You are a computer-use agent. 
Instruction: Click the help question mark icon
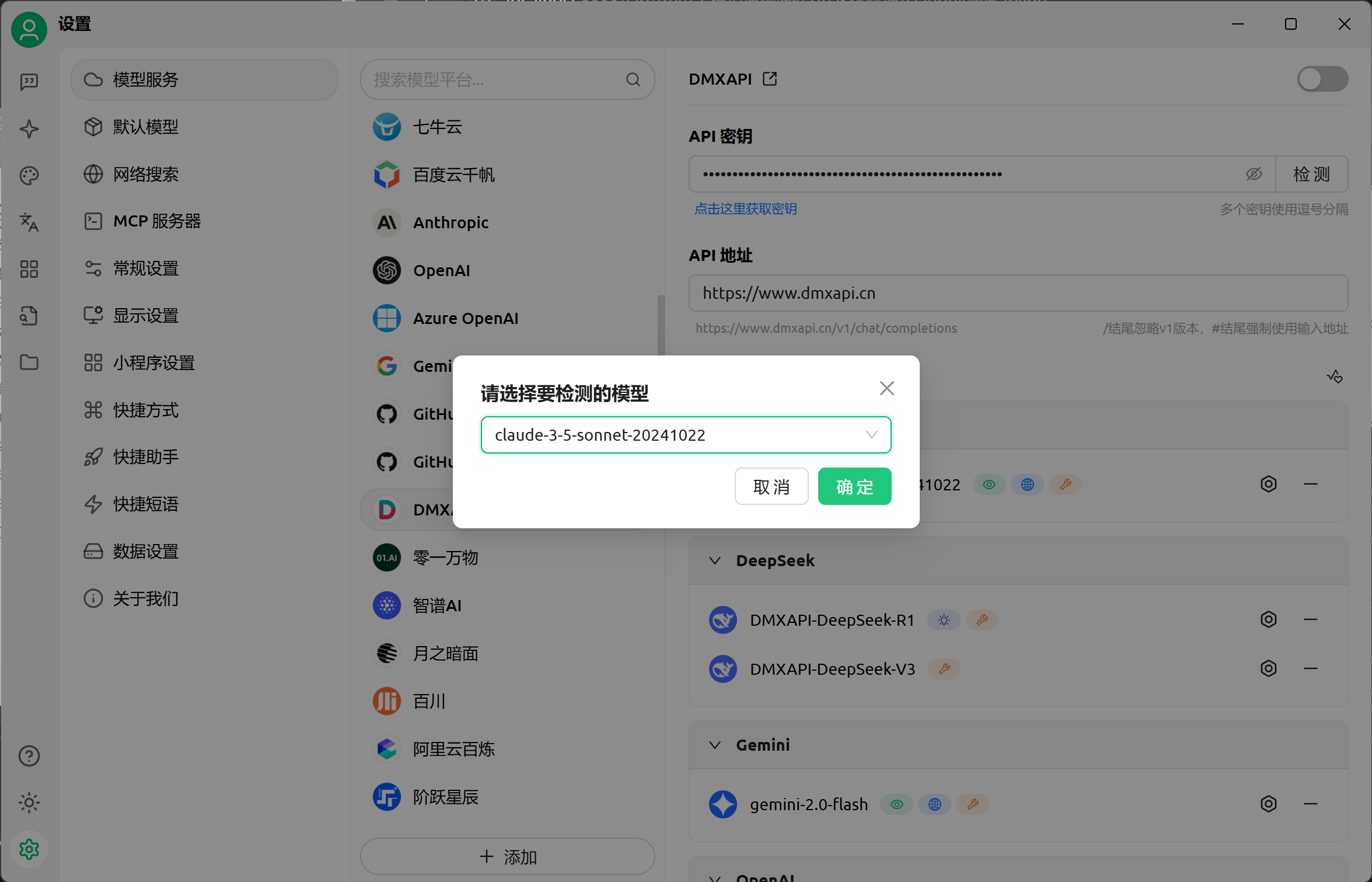[x=29, y=756]
